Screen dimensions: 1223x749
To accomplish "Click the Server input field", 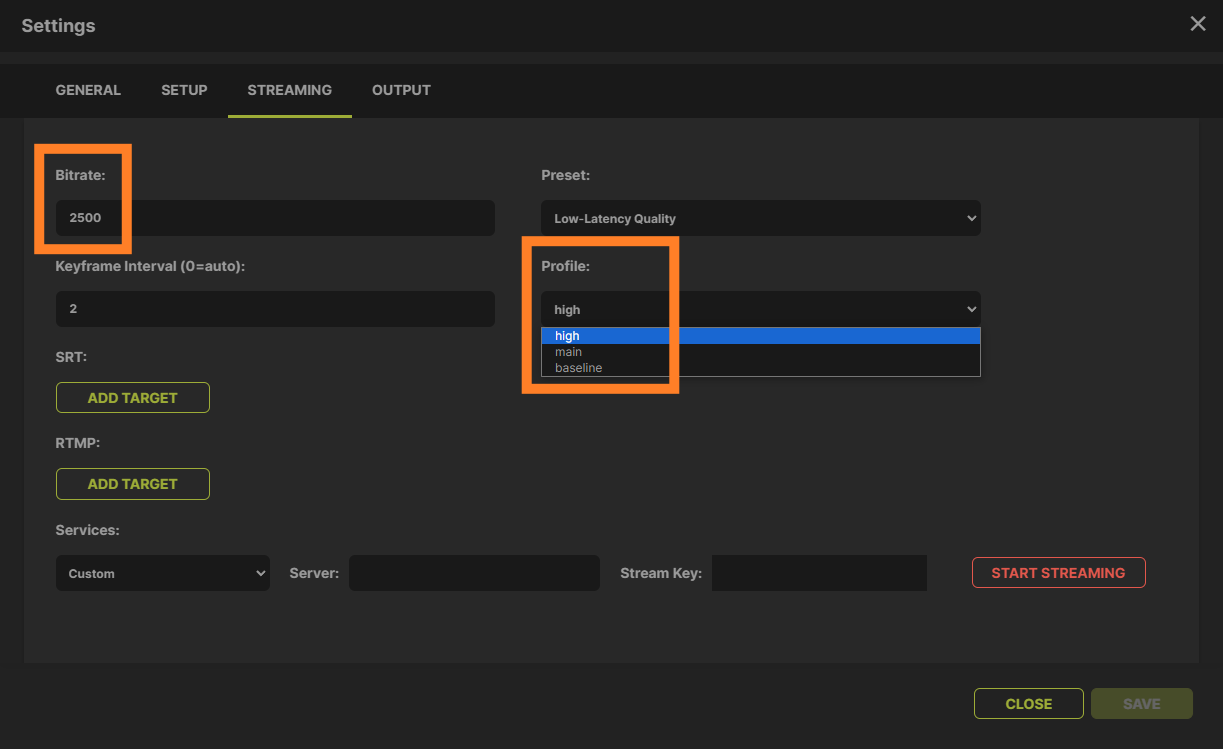I will coord(474,573).
